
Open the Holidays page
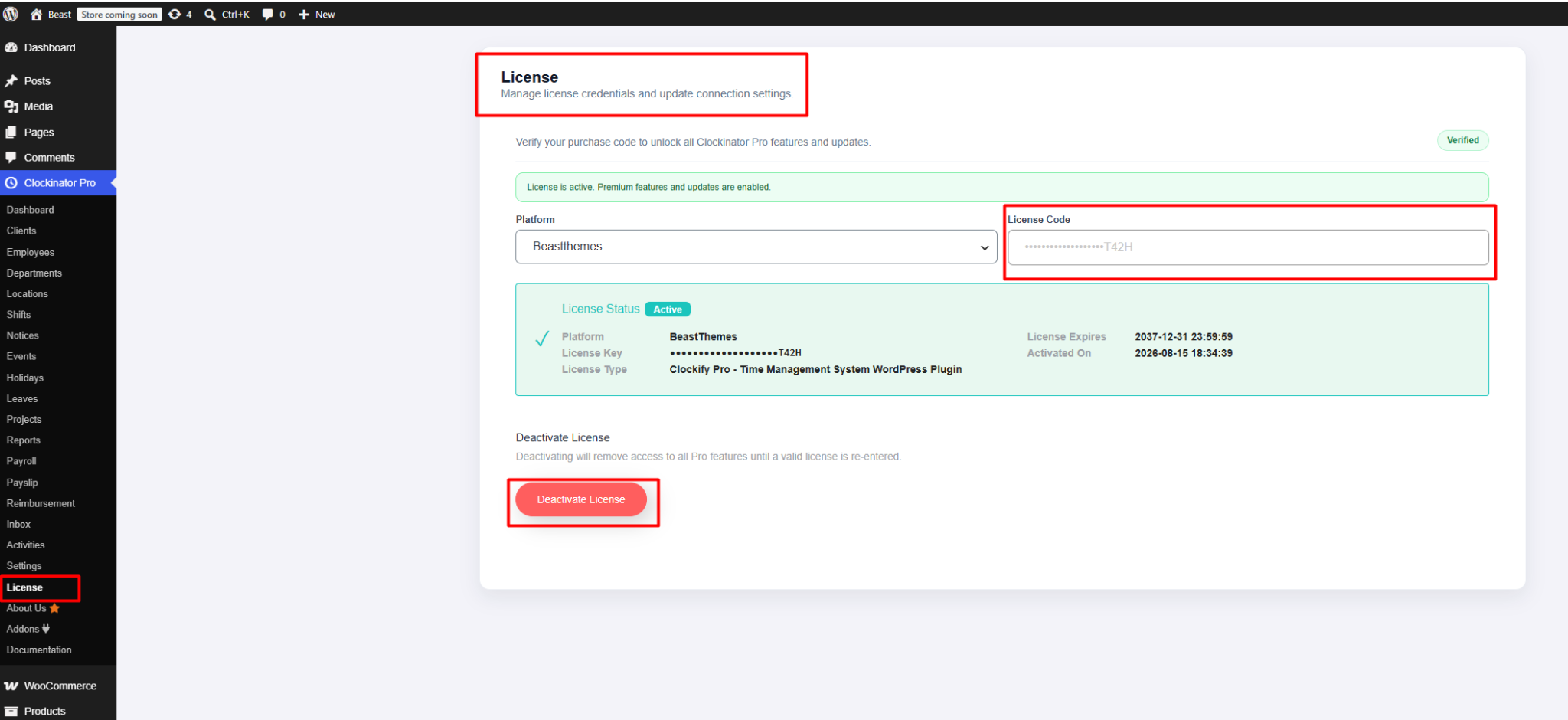(x=25, y=378)
